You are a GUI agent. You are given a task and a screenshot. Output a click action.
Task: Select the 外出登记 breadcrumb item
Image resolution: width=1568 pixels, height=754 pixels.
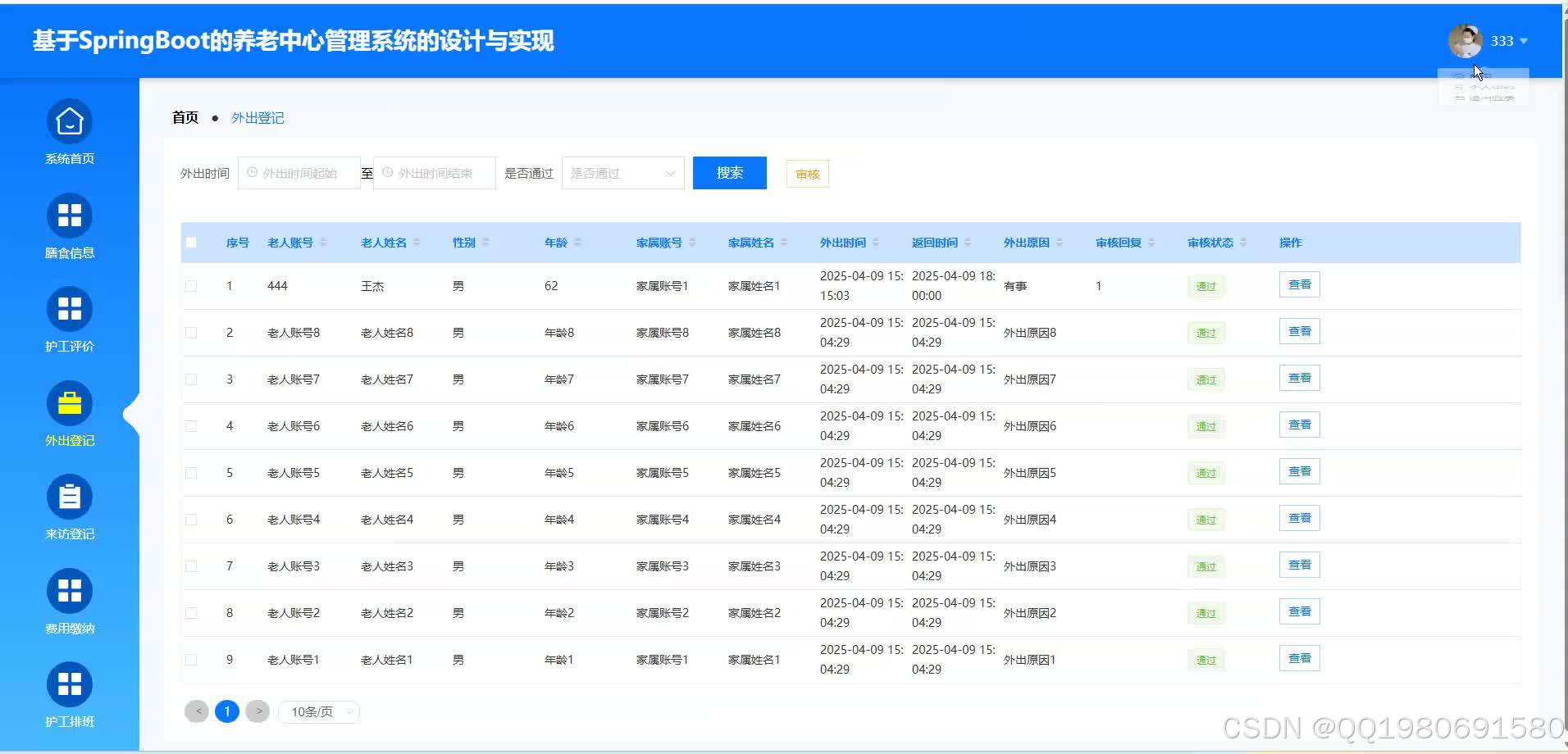[x=258, y=117]
